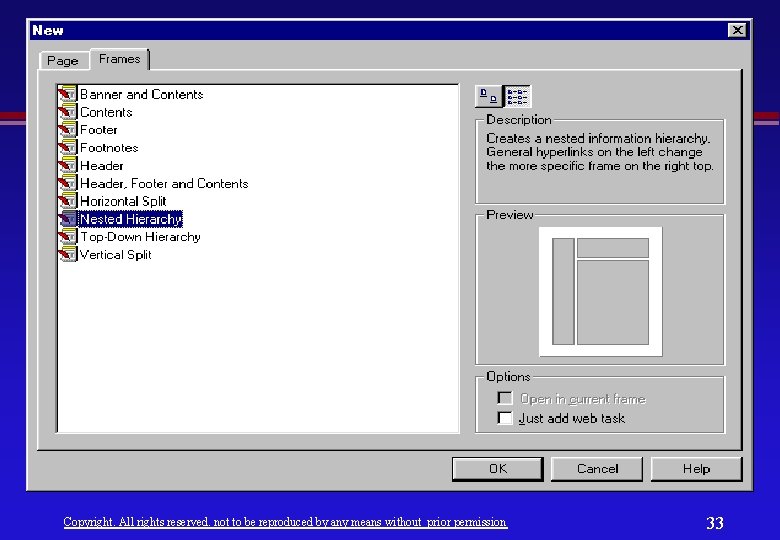Cancel the New dialog
This screenshot has width=780, height=540.
point(597,469)
